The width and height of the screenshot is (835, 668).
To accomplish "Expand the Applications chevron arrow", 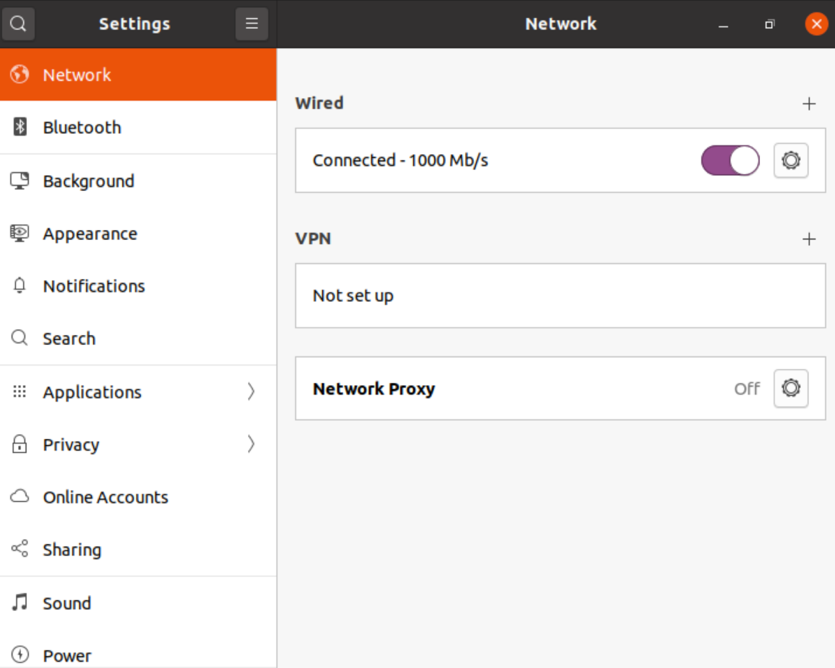I will coord(251,392).
